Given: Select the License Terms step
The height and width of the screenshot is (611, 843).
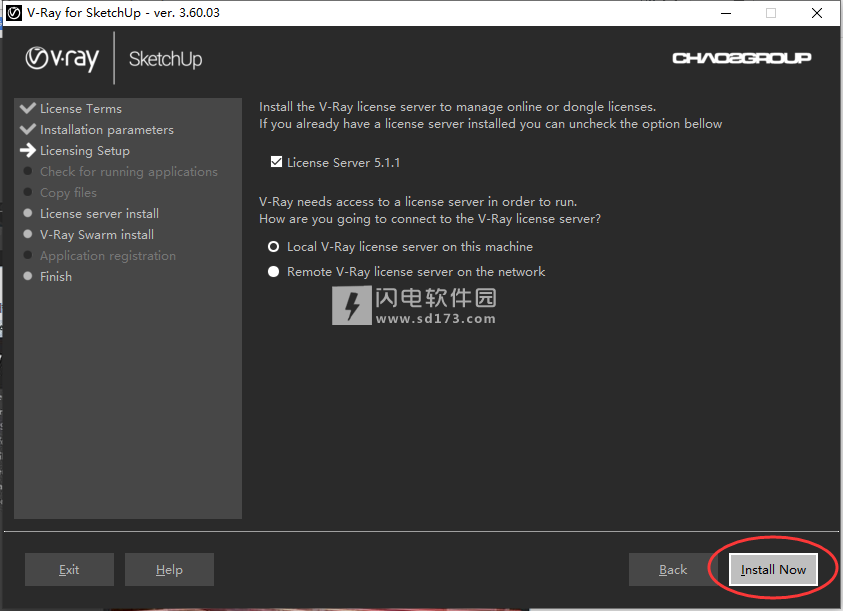Looking at the screenshot, I should click(x=81, y=109).
